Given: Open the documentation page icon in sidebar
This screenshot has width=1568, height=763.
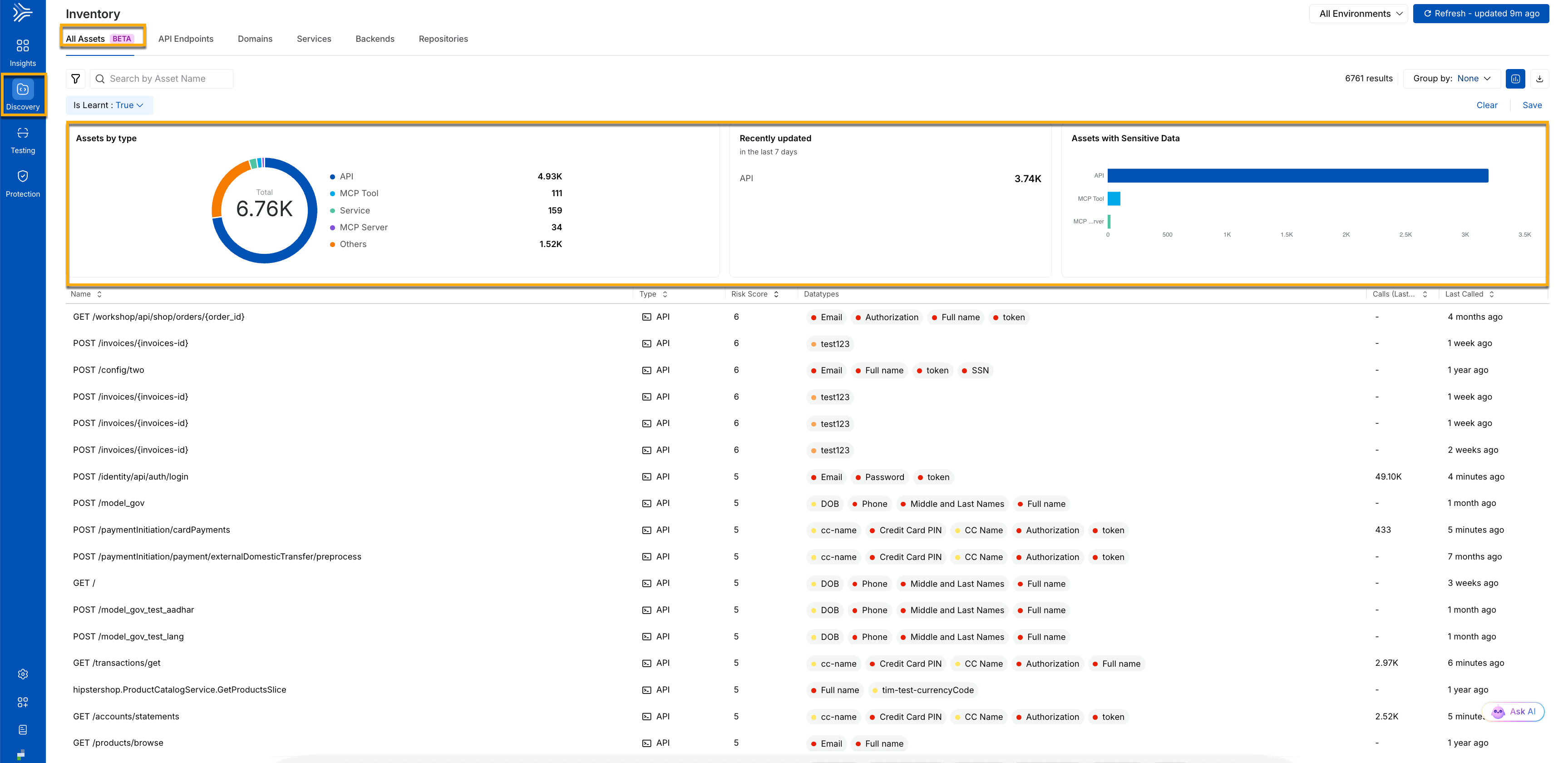Looking at the screenshot, I should pos(23,729).
